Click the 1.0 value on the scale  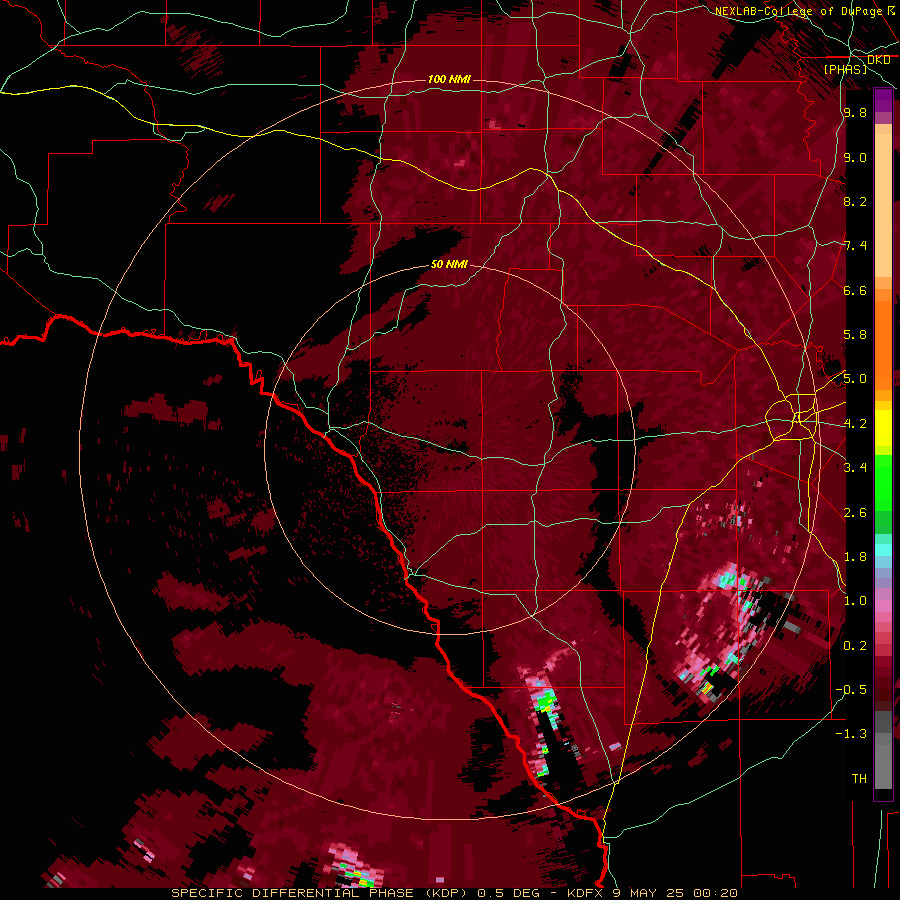pyautogui.click(x=855, y=600)
